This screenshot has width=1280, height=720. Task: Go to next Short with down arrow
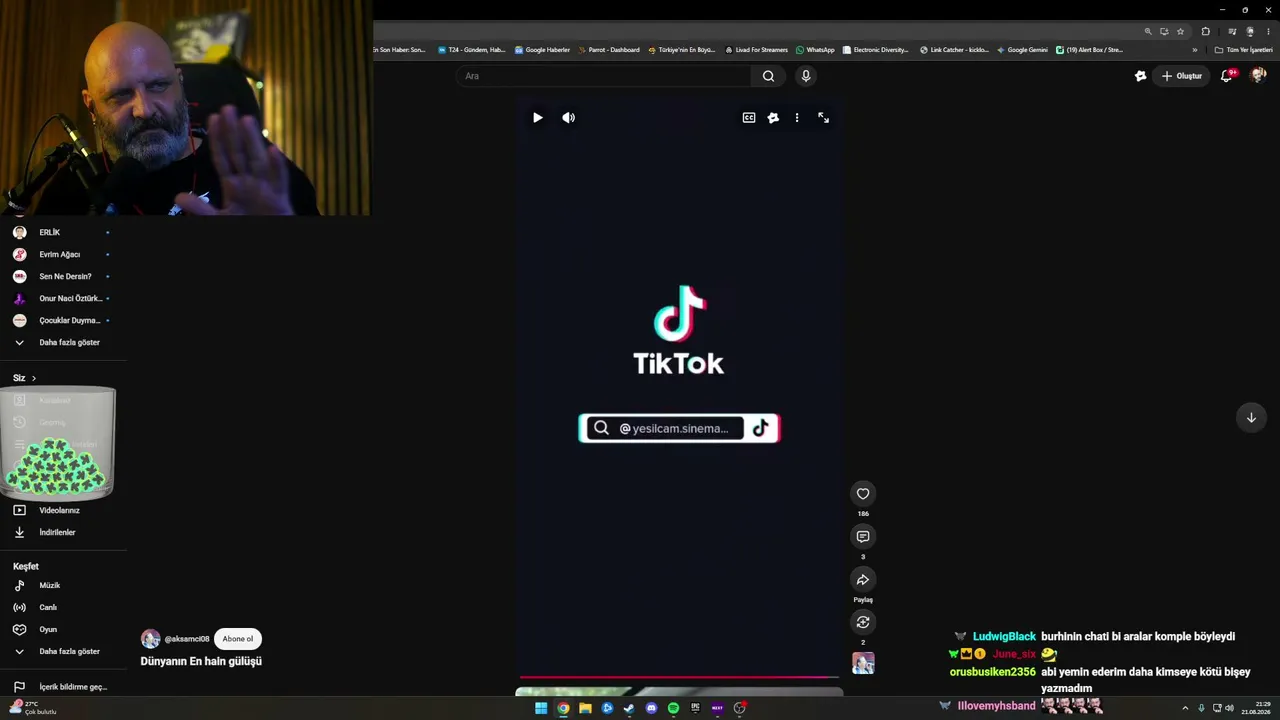coord(1251,418)
